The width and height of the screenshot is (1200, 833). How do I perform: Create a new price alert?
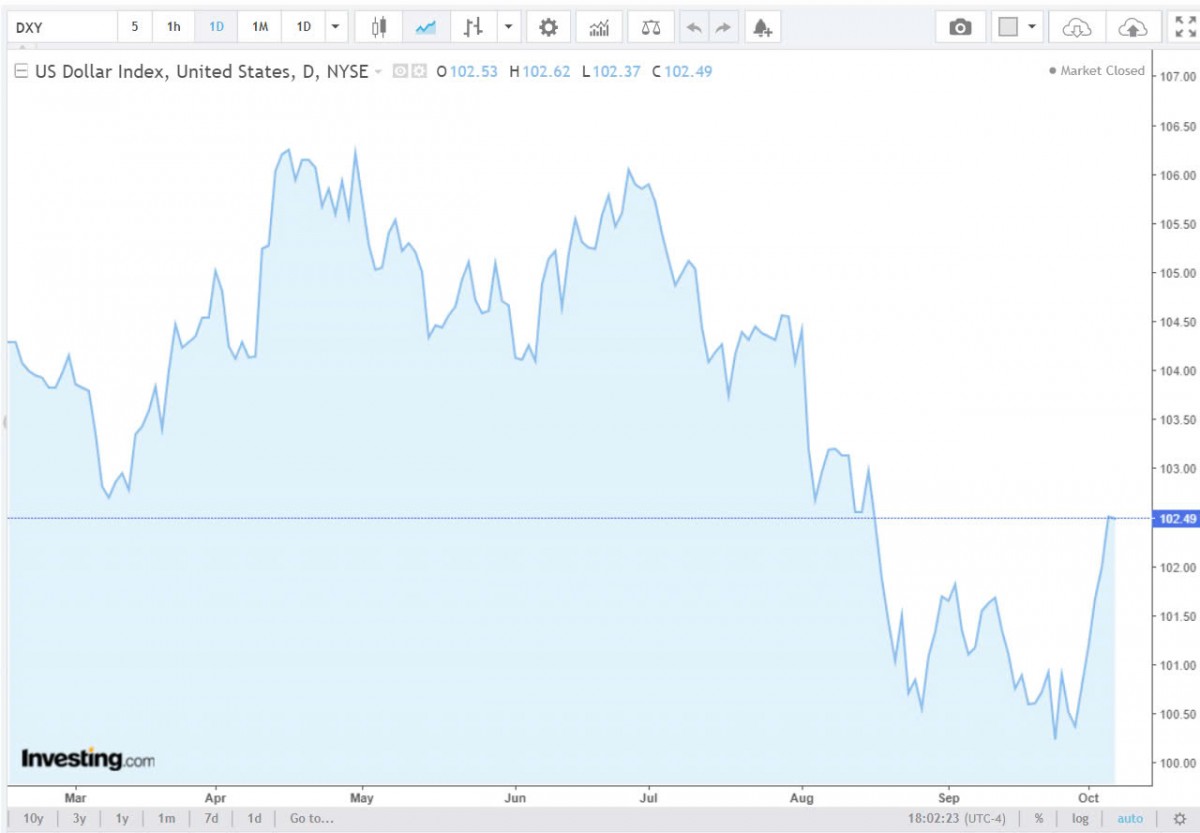pyautogui.click(x=764, y=27)
